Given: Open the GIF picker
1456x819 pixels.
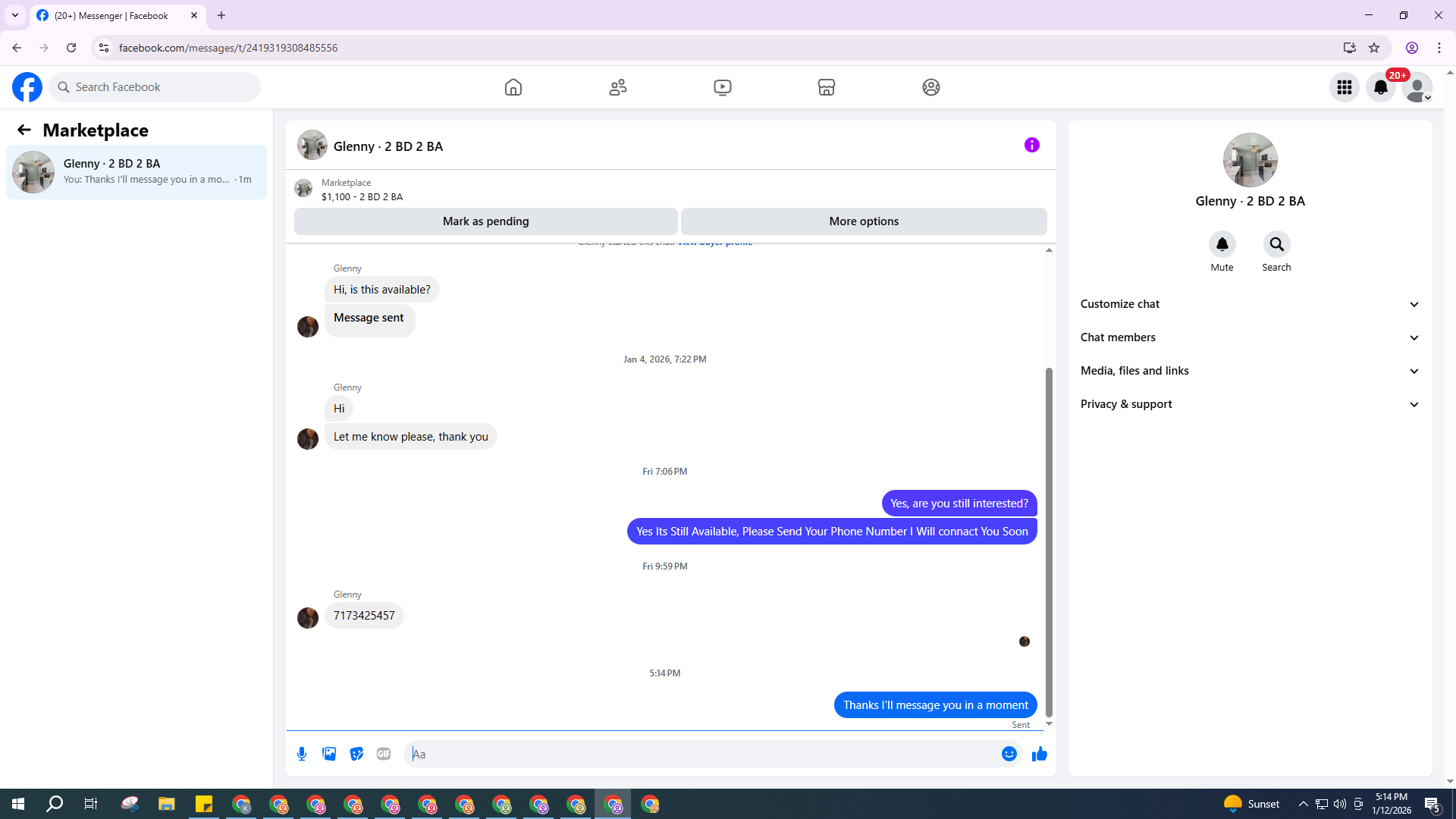Looking at the screenshot, I should point(384,754).
